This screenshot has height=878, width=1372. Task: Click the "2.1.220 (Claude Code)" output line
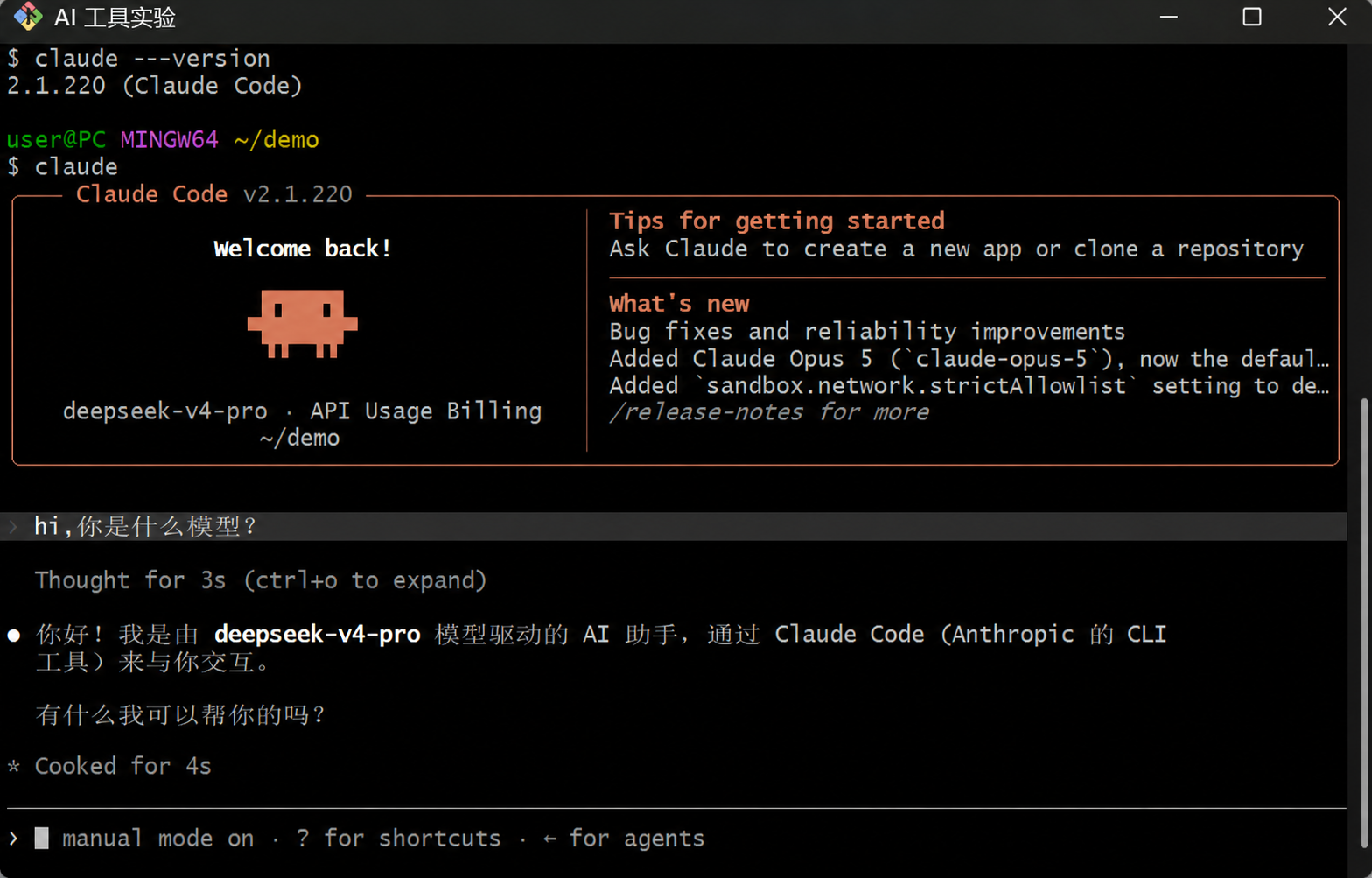click(x=155, y=86)
